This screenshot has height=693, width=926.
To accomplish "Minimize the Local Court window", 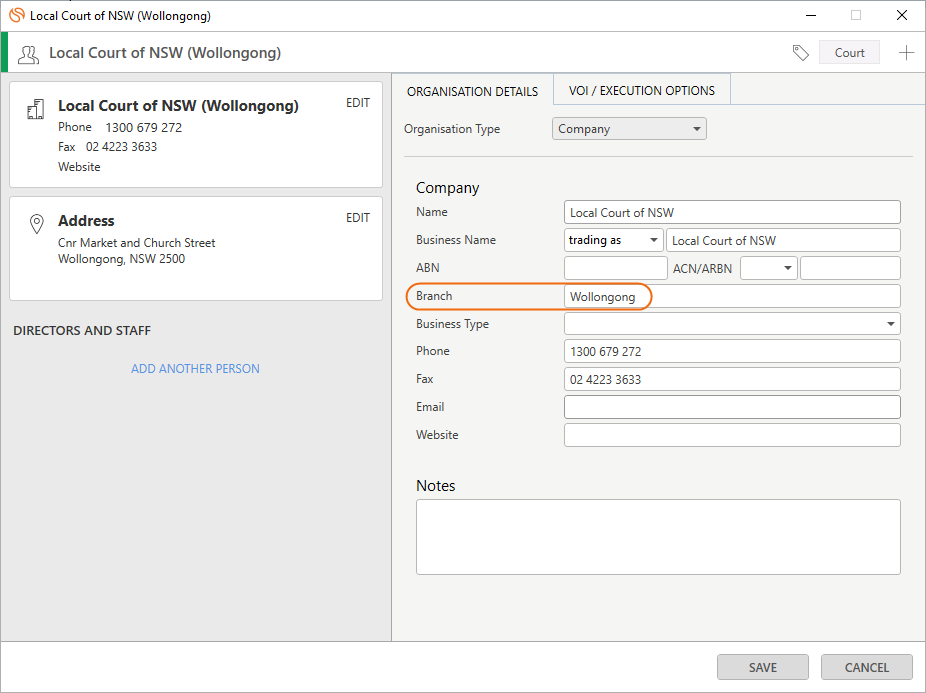I will [811, 15].
